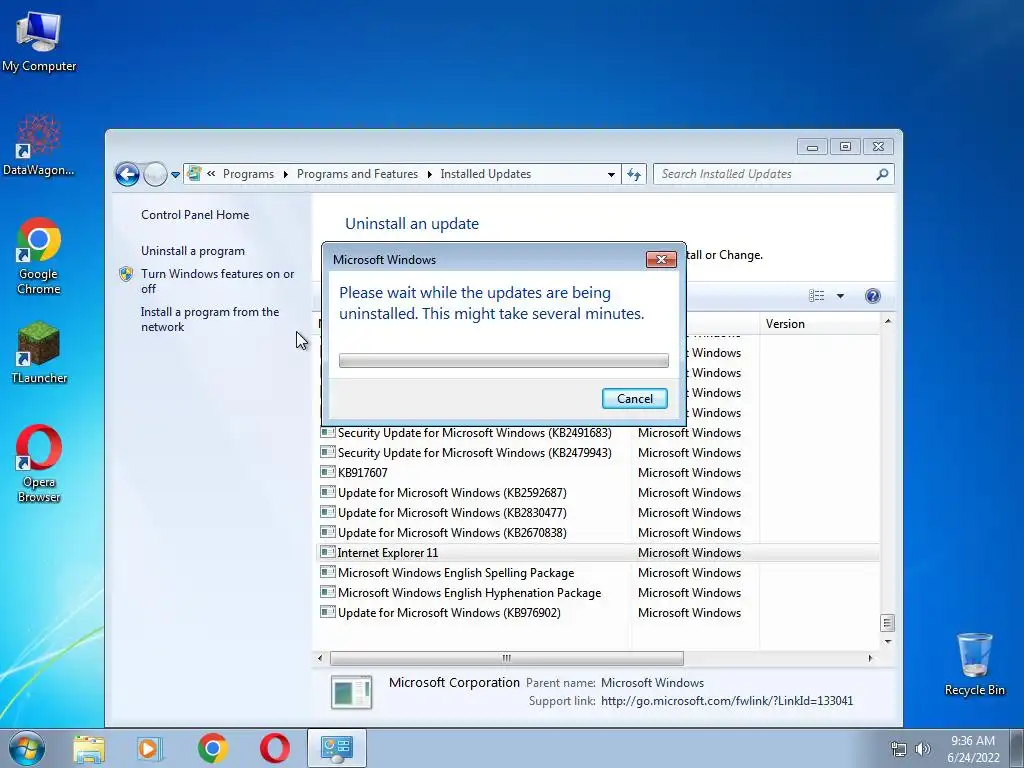Screen dimensions: 1024x768
Task: Click the horizontal scroll left arrow
Action: coord(320,658)
